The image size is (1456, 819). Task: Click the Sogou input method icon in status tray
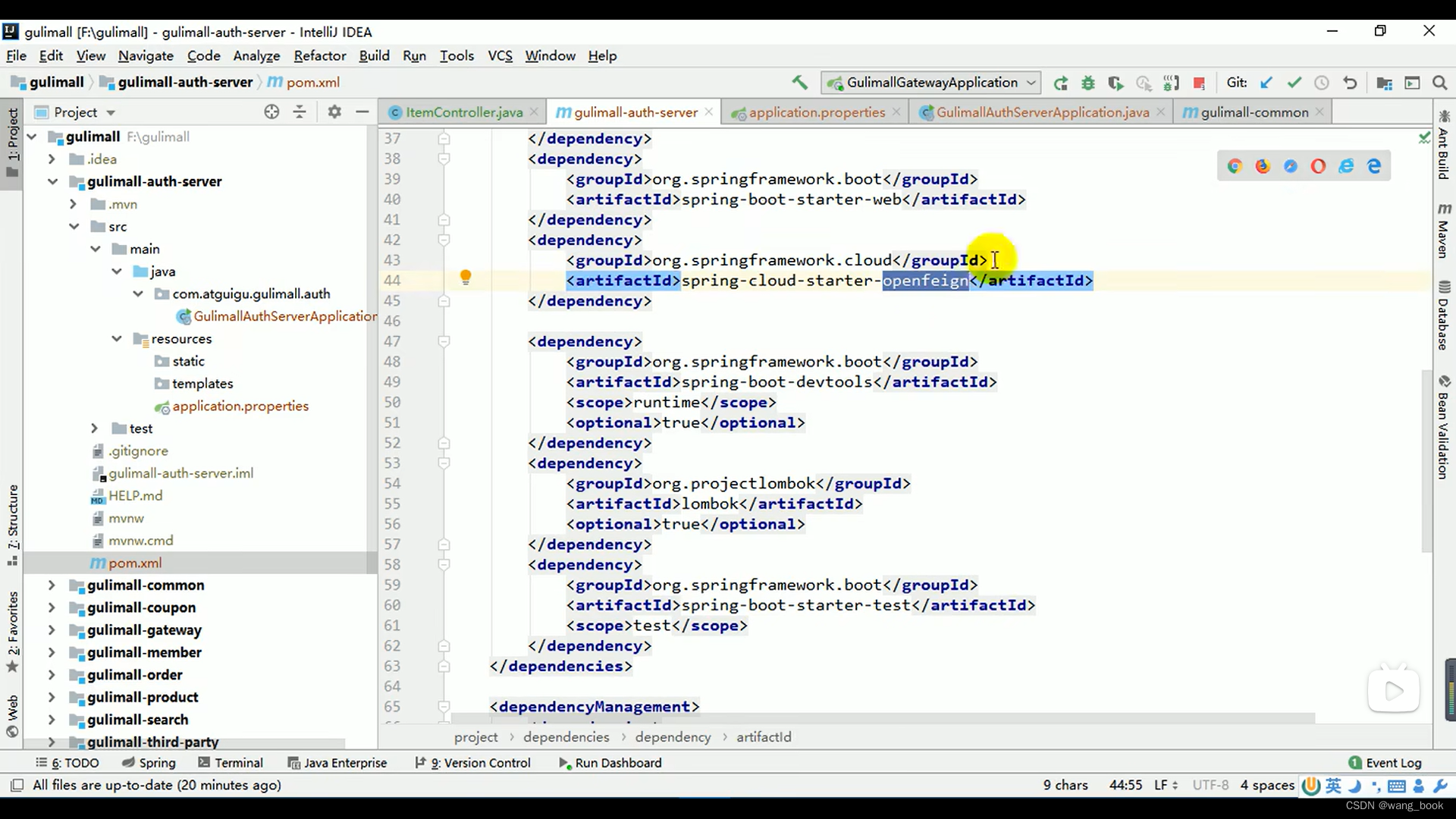(1310, 786)
